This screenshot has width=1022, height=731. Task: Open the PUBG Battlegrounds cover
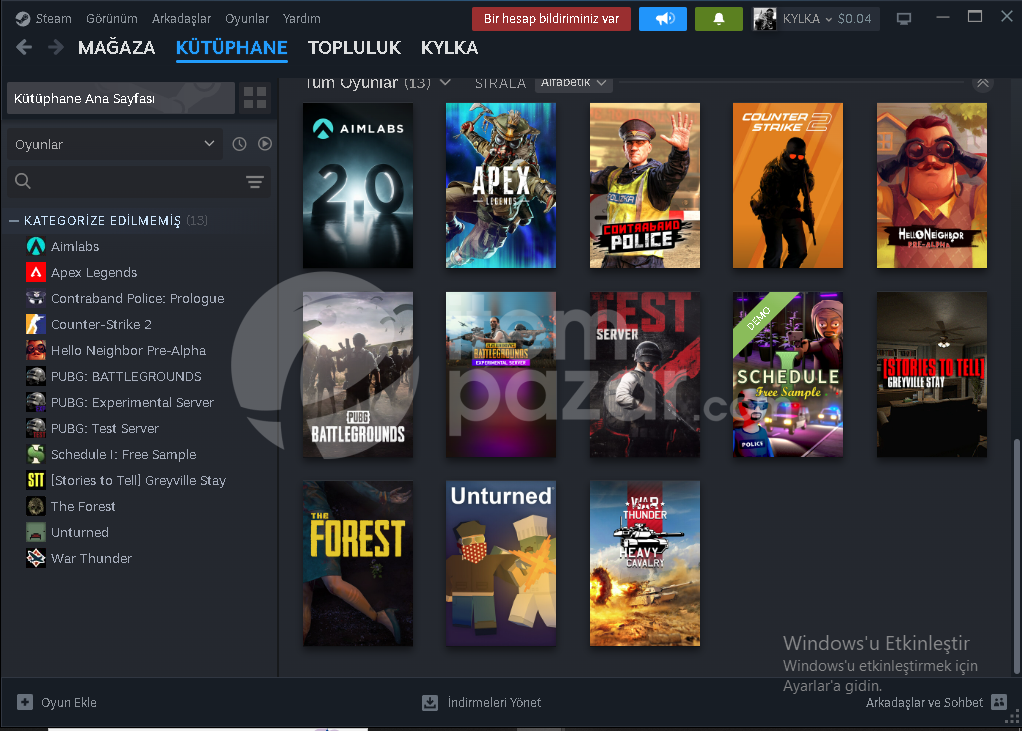(x=358, y=374)
